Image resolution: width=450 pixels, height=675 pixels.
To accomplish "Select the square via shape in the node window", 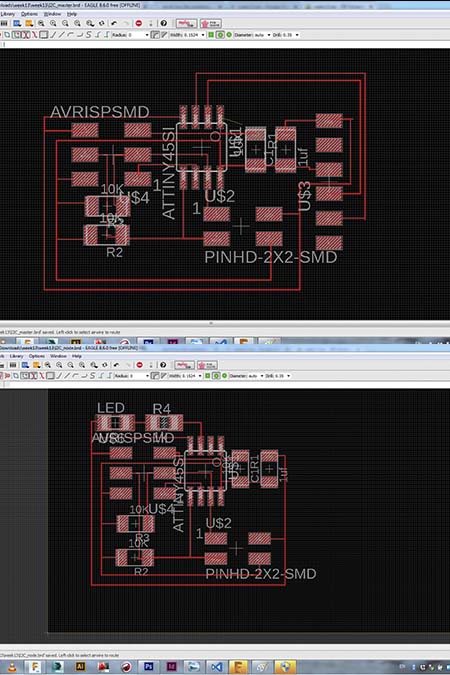I will pyautogui.click(x=207, y=376).
